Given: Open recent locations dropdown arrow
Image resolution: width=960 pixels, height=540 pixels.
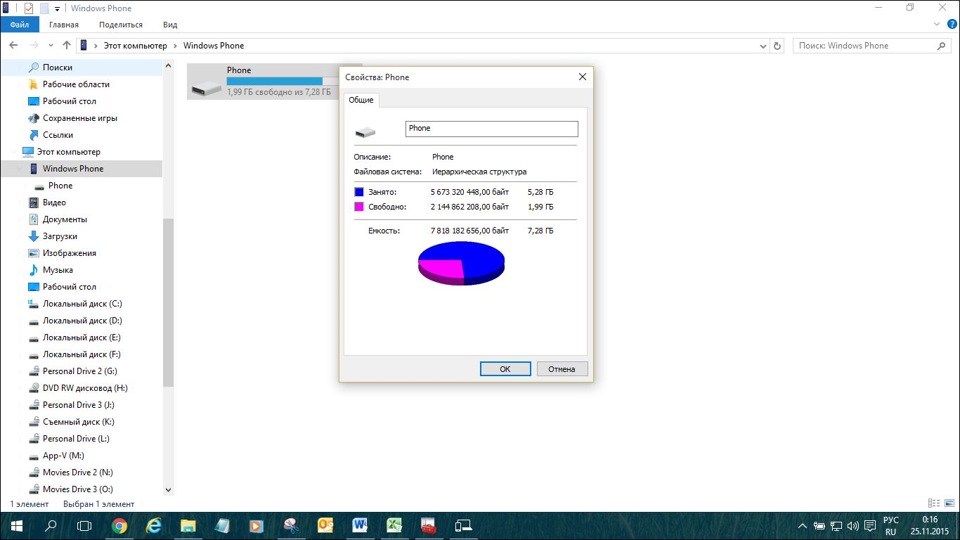Looking at the screenshot, I should pyautogui.click(x=51, y=45).
